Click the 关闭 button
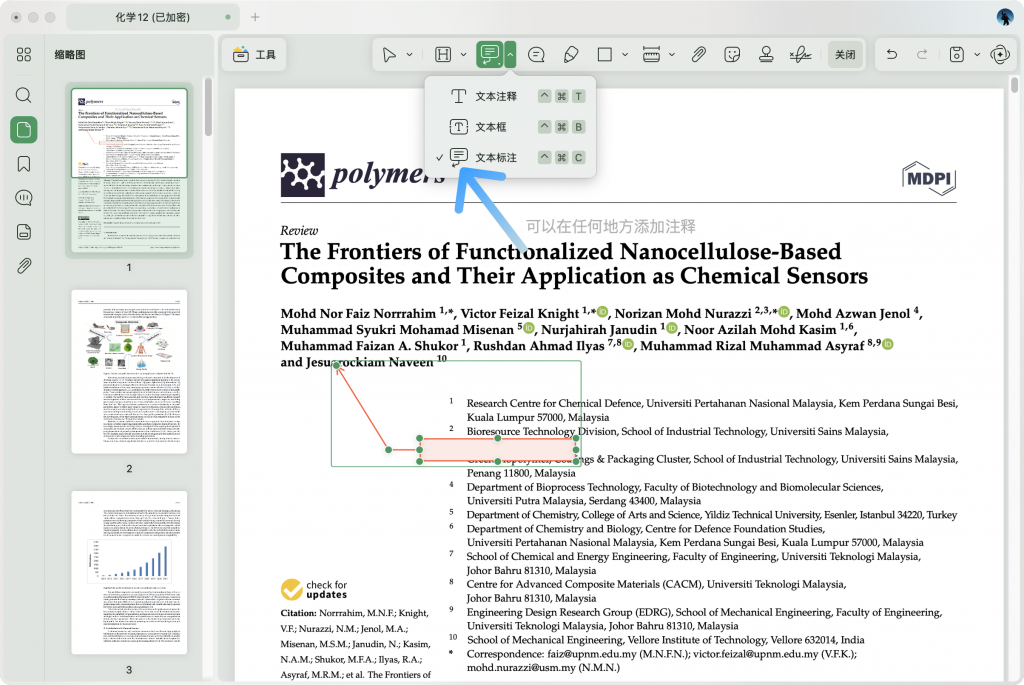Screen dimensions: 1024x685 tap(845, 55)
